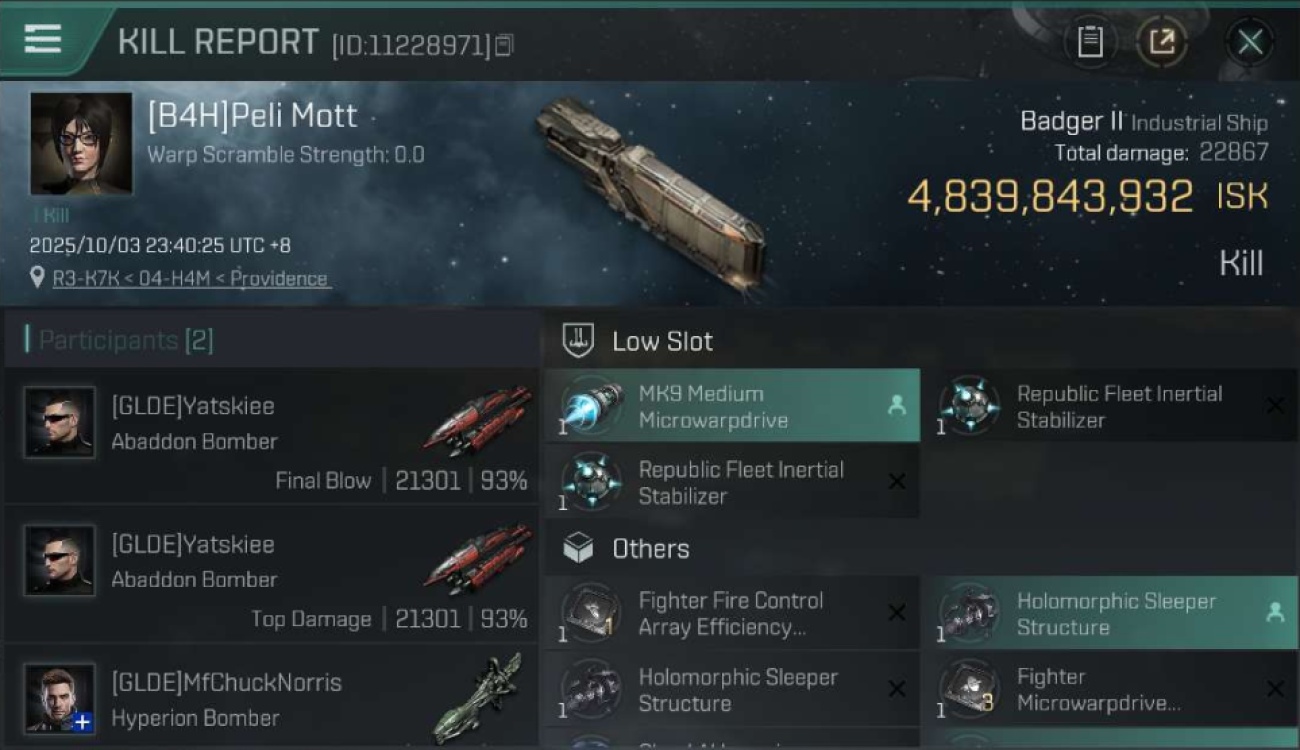Click the Others section cube icon

click(x=578, y=548)
